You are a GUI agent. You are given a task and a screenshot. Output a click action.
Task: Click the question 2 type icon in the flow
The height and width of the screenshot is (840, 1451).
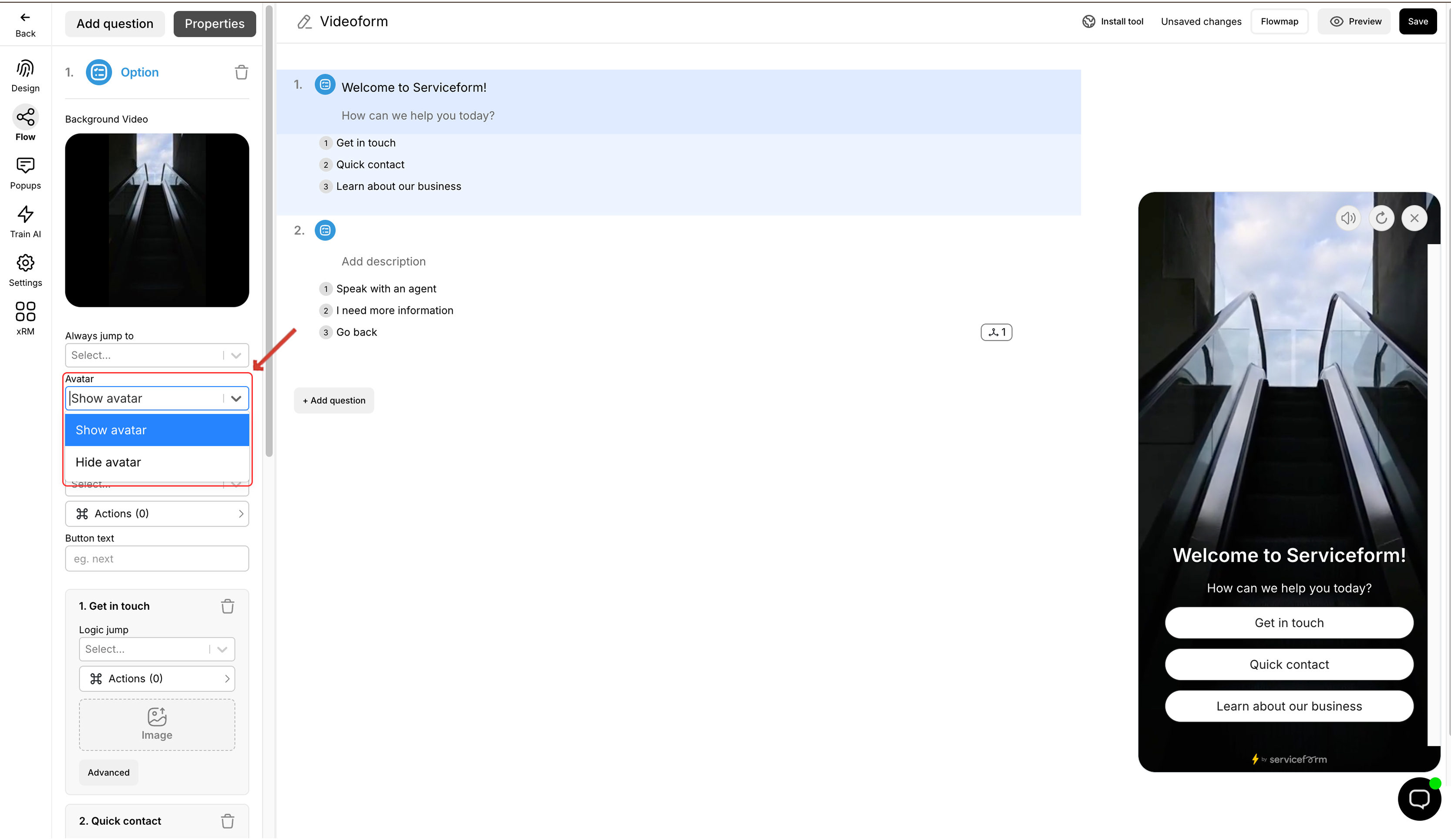pos(325,230)
